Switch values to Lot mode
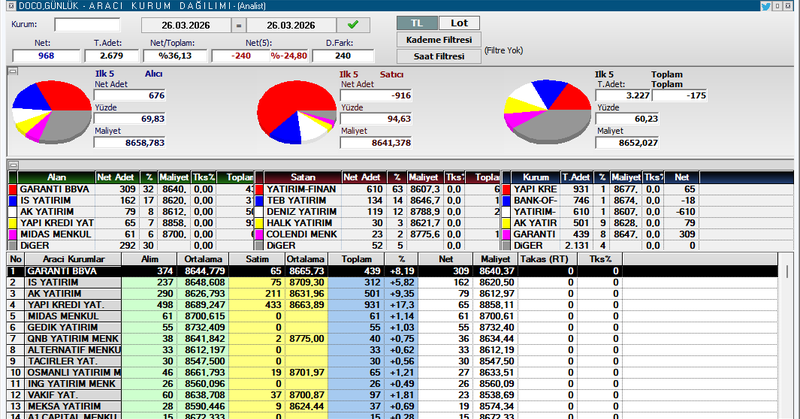Image resolution: width=800 pixels, height=419 pixels. (x=459, y=23)
